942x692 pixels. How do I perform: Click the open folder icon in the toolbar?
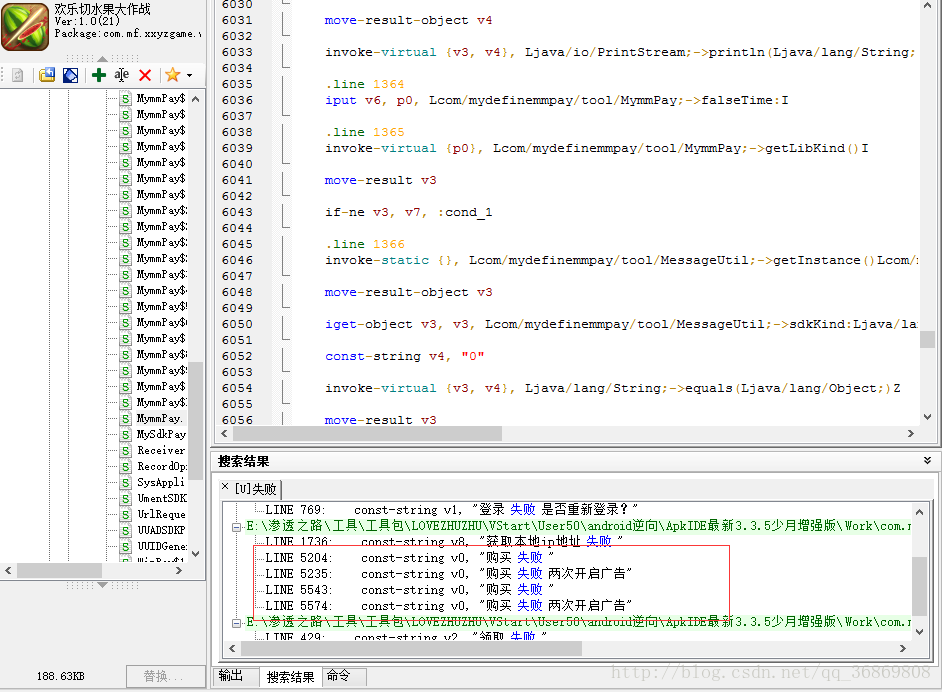[47, 75]
